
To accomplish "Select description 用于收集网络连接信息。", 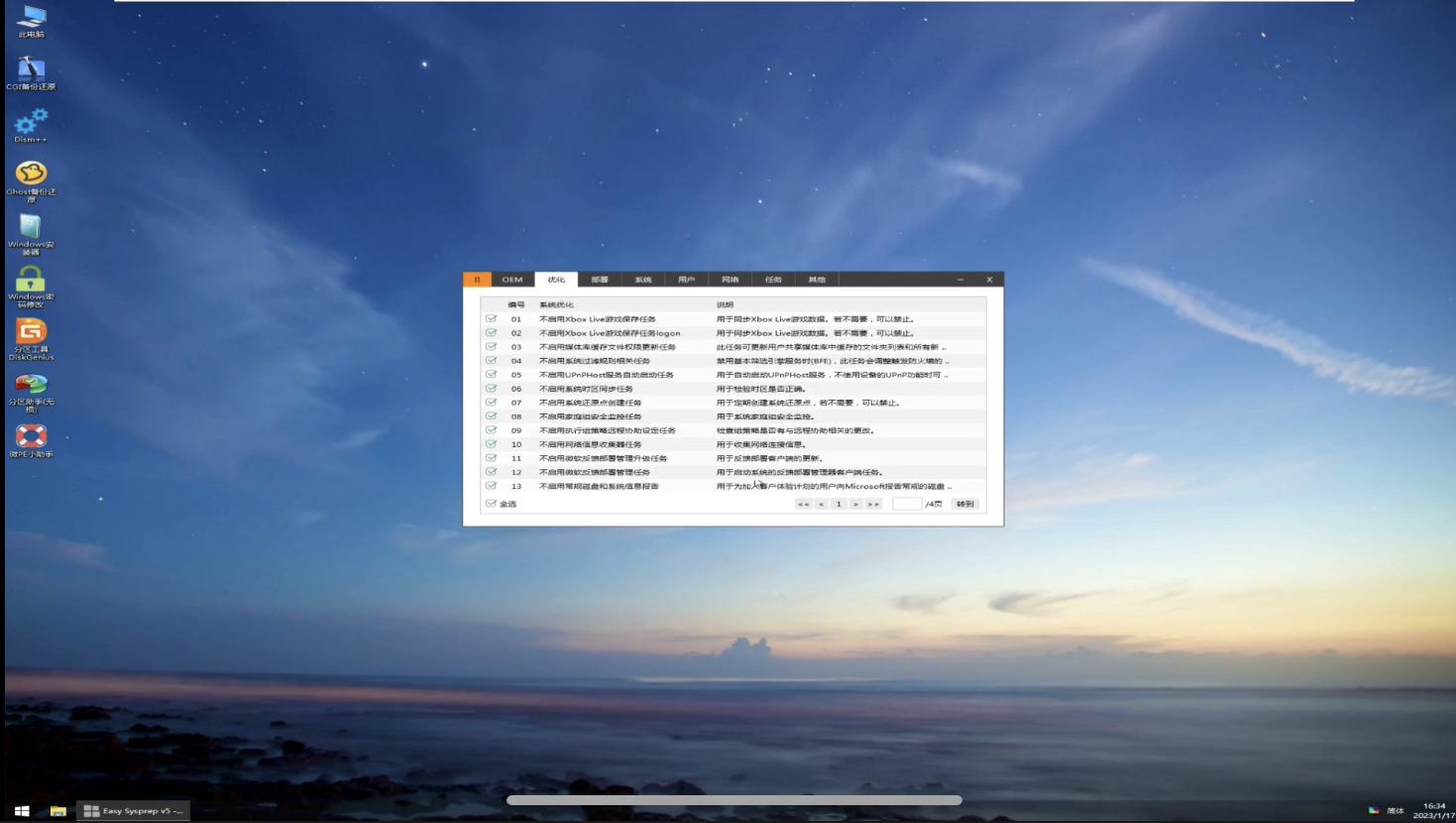I will pos(761,444).
